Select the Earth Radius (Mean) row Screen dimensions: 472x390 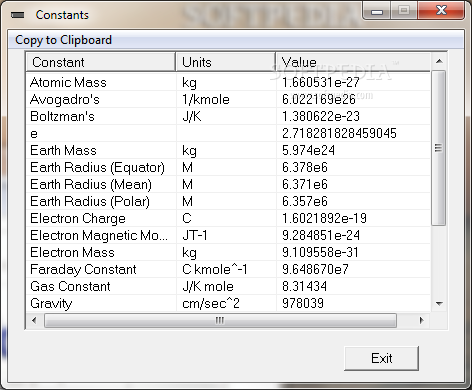point(228,184)
